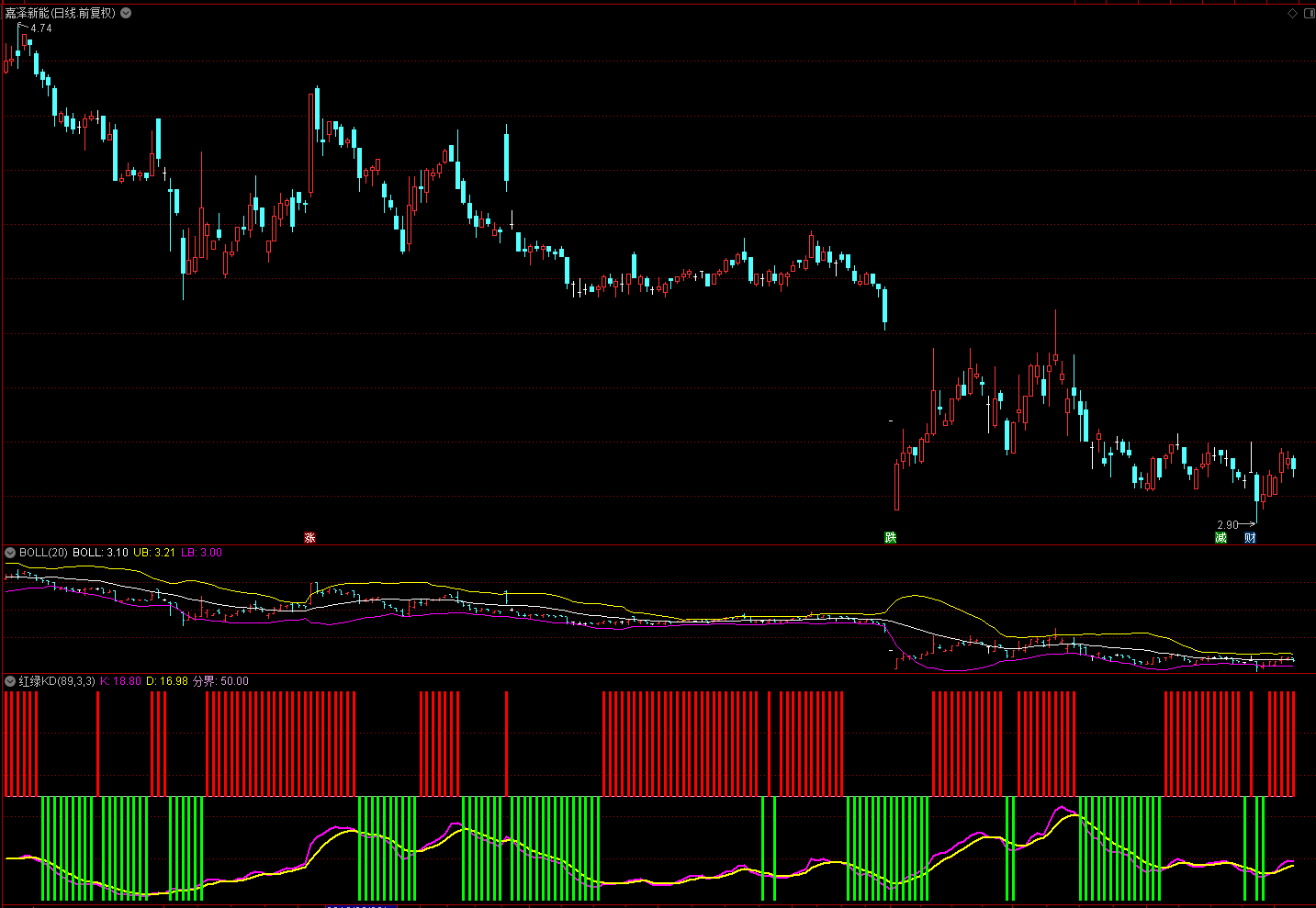Open dropdown beside 嘉泽新能 chart title
The height and width of the screenshot is (908, 1316).
[126, 13]
